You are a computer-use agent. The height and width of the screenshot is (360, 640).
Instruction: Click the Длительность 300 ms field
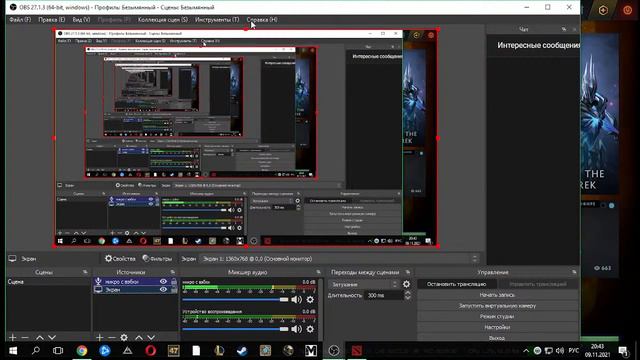click(384, 295)
